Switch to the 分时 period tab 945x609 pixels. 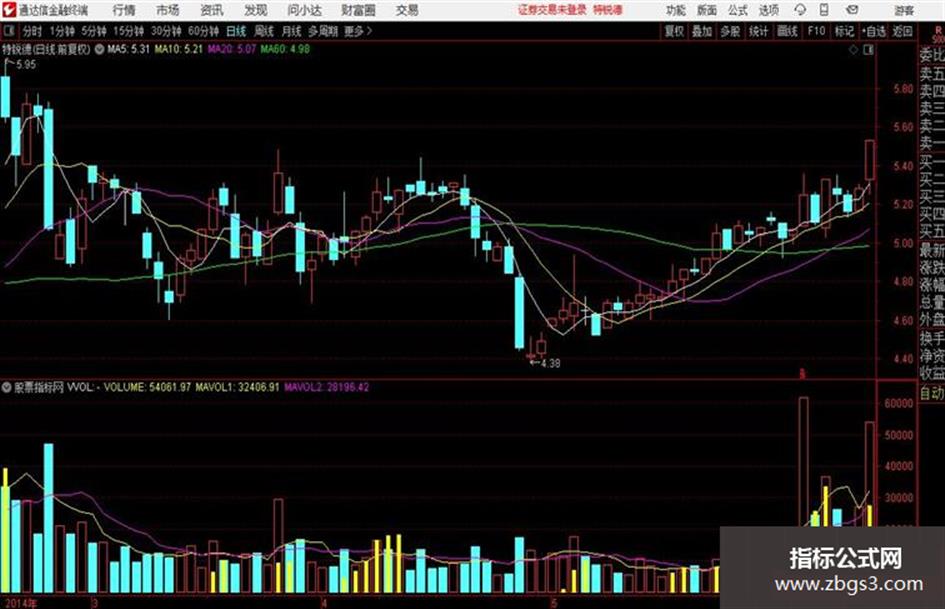[x=31, y=31]
